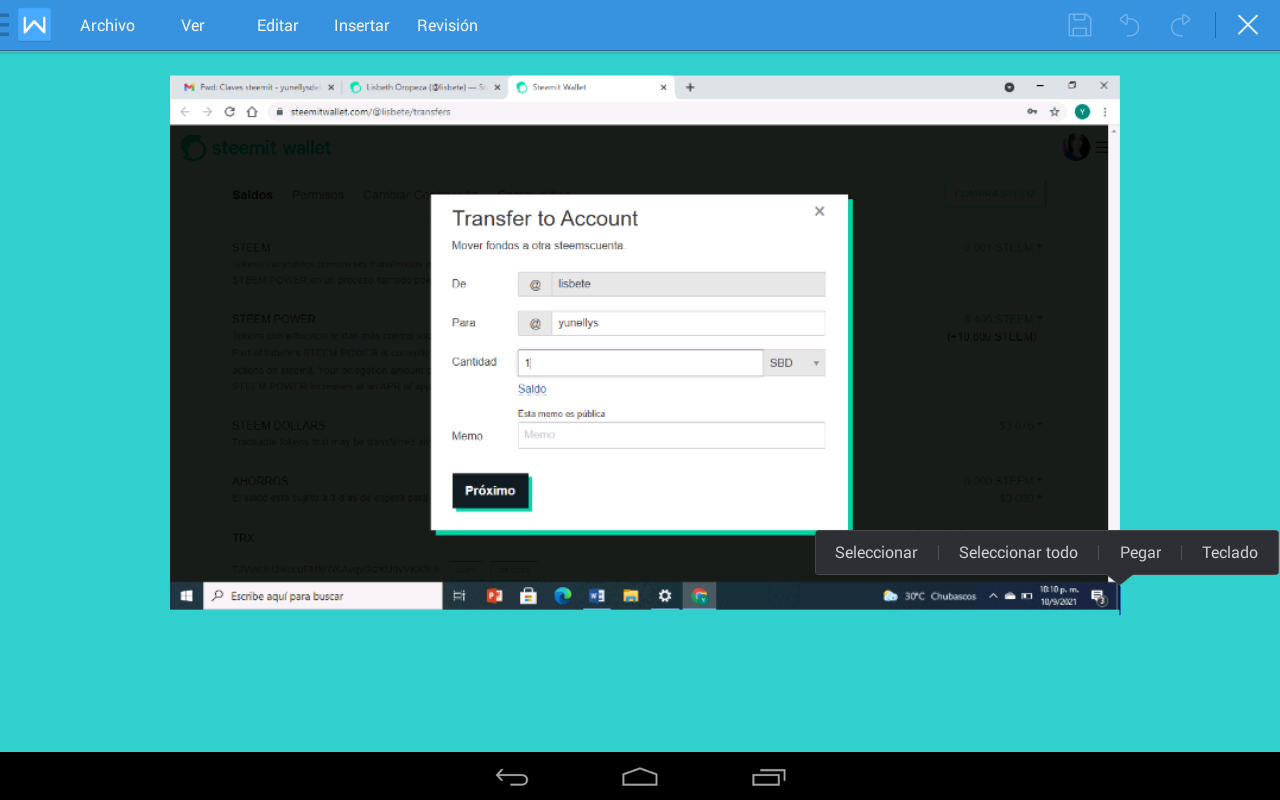Click the De field containing lisbete
Viewport: 1280px width, 800px height.
[x=671, y=284]
